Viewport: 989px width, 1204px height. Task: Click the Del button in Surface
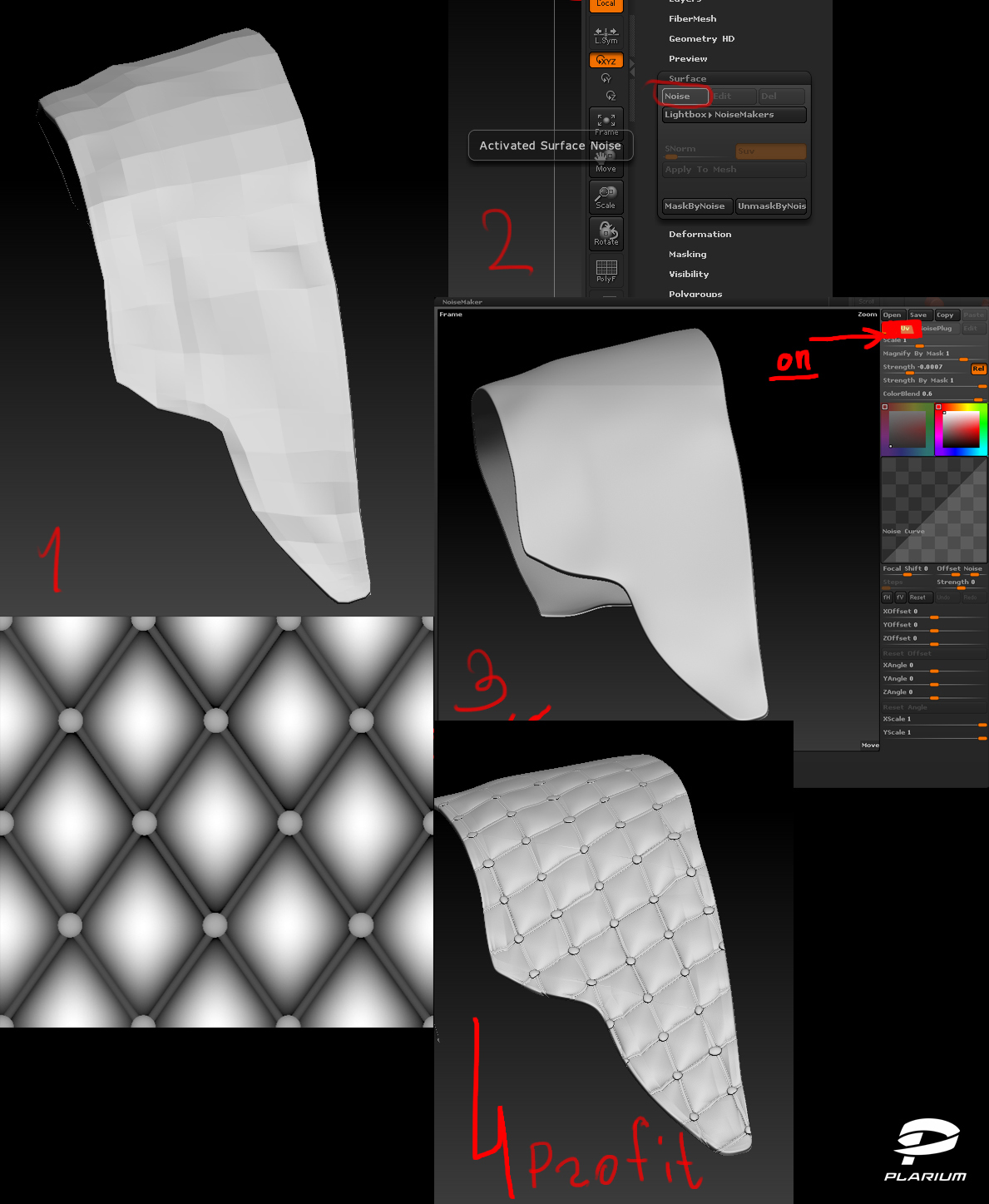click(782, 97)
